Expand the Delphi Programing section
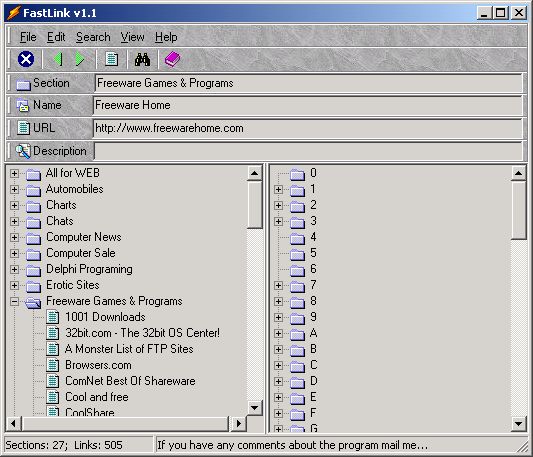Viewport: 533px width, 457px height. pos(14,269)
